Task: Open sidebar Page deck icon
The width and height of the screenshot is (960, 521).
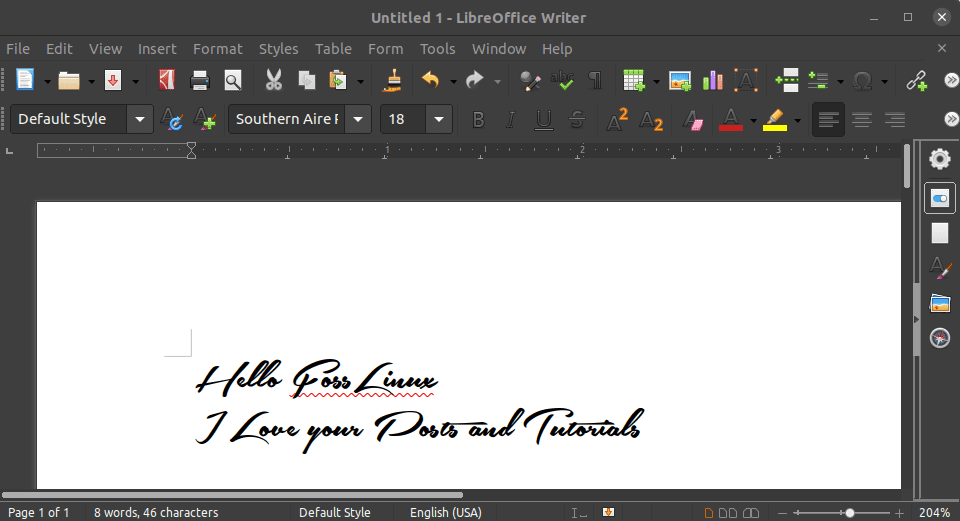Action: tap(940, 233)
